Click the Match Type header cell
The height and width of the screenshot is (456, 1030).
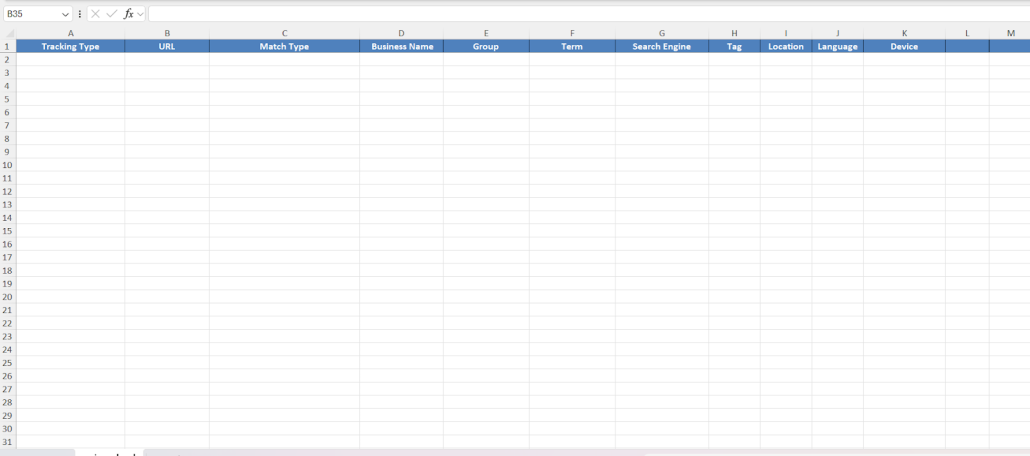(x=284, y=46)
